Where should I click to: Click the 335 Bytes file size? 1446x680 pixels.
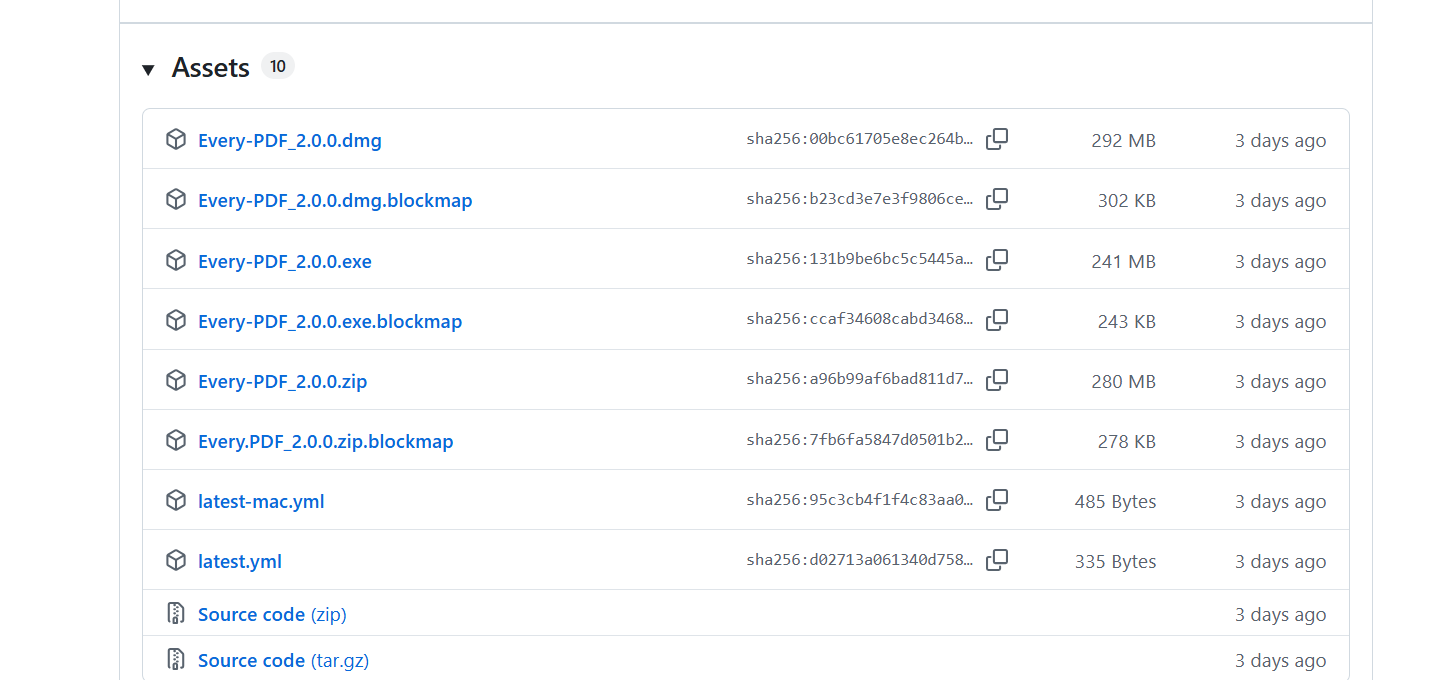point(1115,562)
